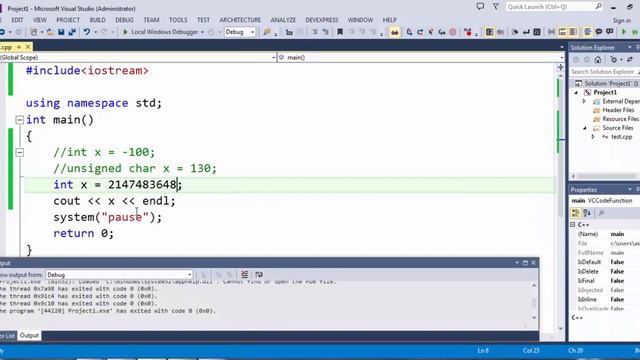Switch to the Error List tab

point(7,336)
